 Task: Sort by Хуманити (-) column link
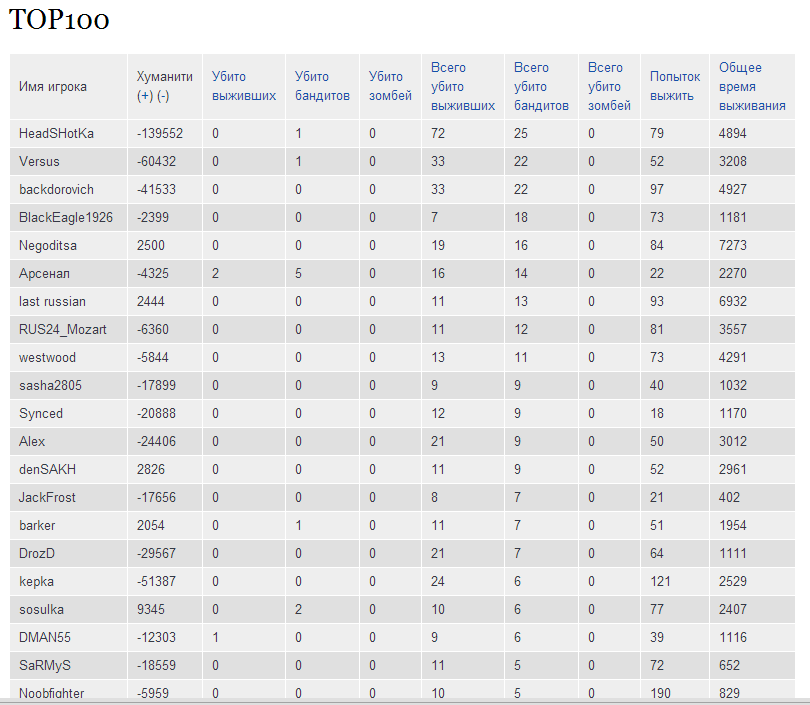click(163, 96)
